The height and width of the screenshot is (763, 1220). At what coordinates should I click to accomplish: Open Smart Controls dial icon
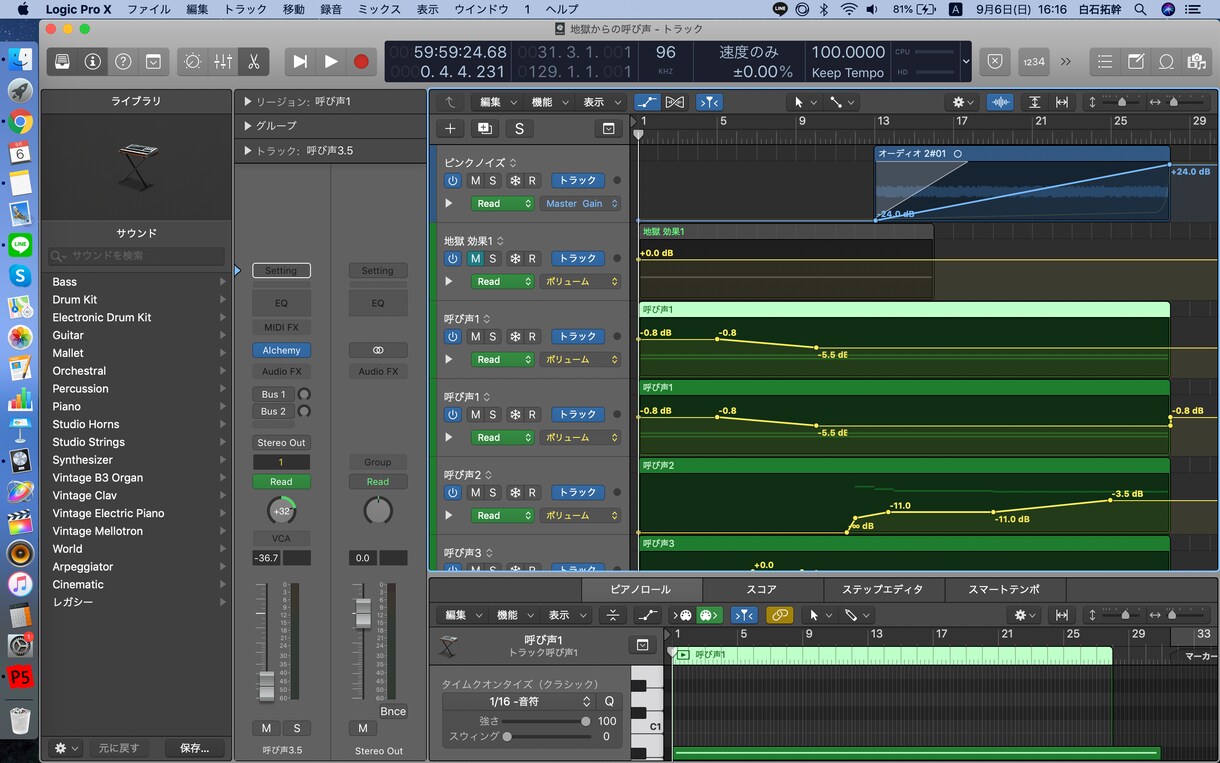coord(193,61)
